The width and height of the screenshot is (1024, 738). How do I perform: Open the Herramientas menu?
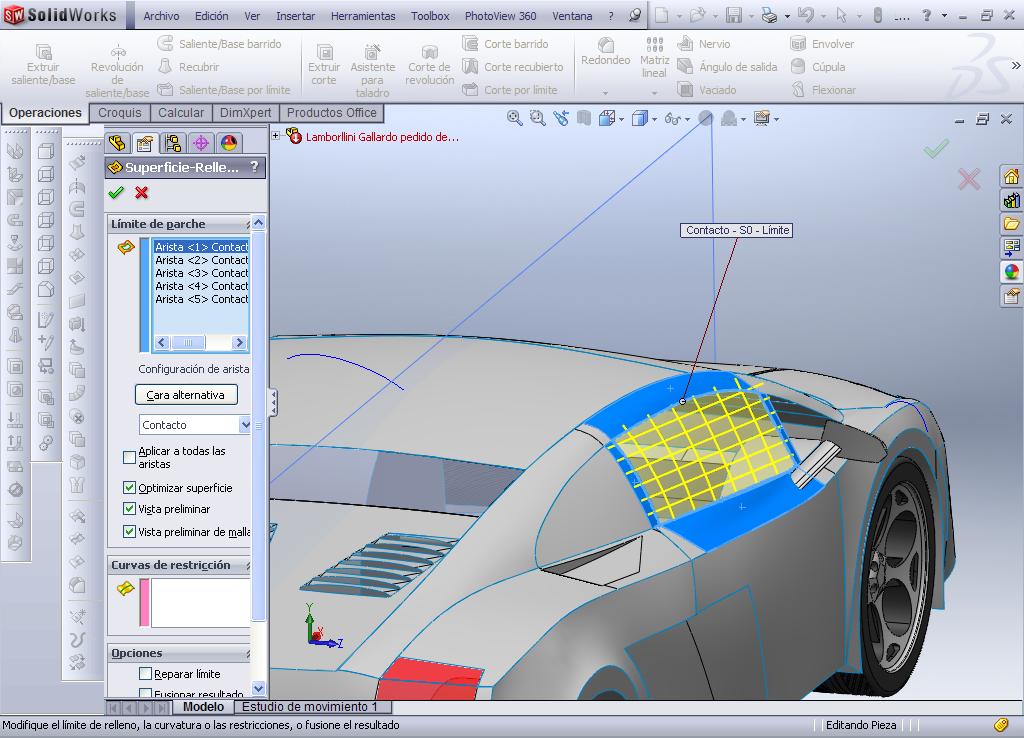pyautogui.click(x=362, y=16)
